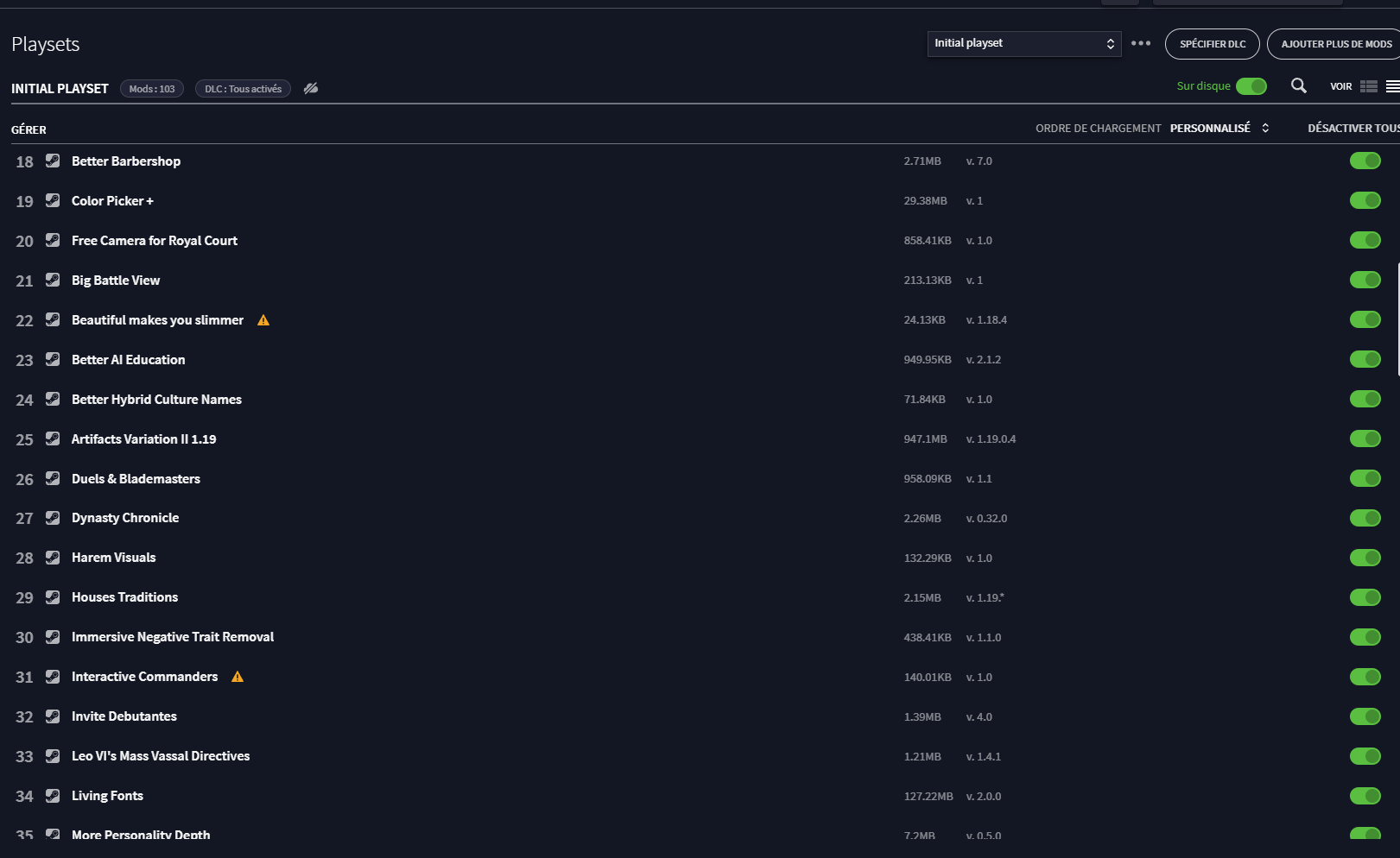This screenshot has height=858, width=1400.
Task: Disable the Color Picker + mod toggle
Action: [1365, 200]
